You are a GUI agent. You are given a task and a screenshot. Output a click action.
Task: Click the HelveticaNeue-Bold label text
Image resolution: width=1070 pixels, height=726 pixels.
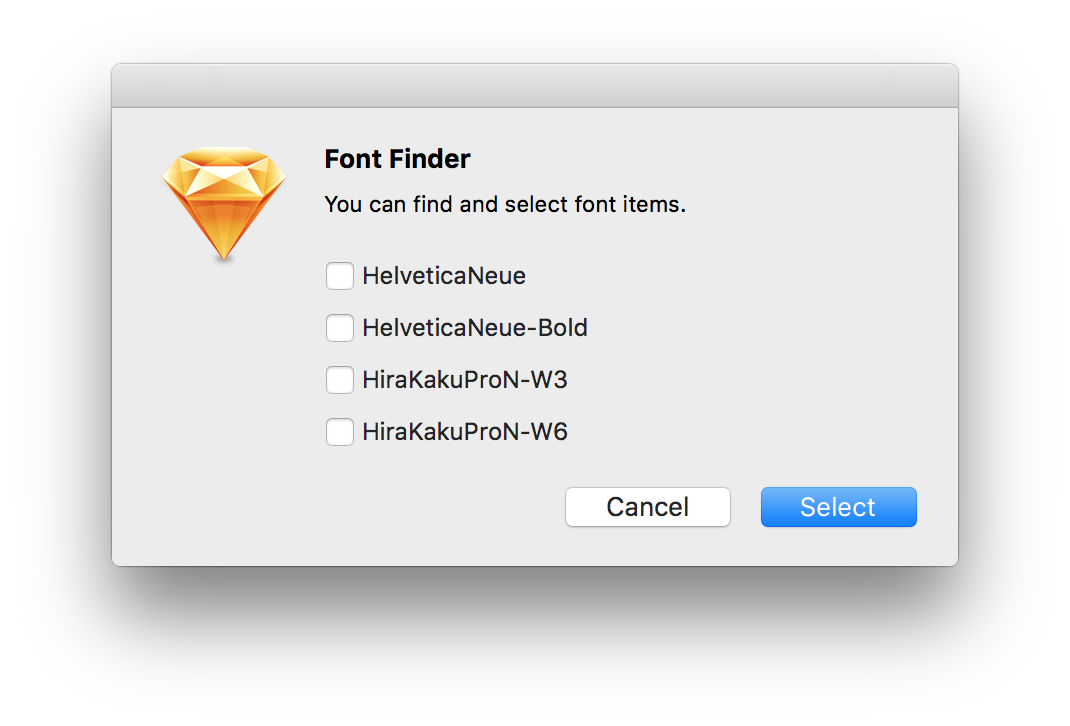click(x=475, y=327)
